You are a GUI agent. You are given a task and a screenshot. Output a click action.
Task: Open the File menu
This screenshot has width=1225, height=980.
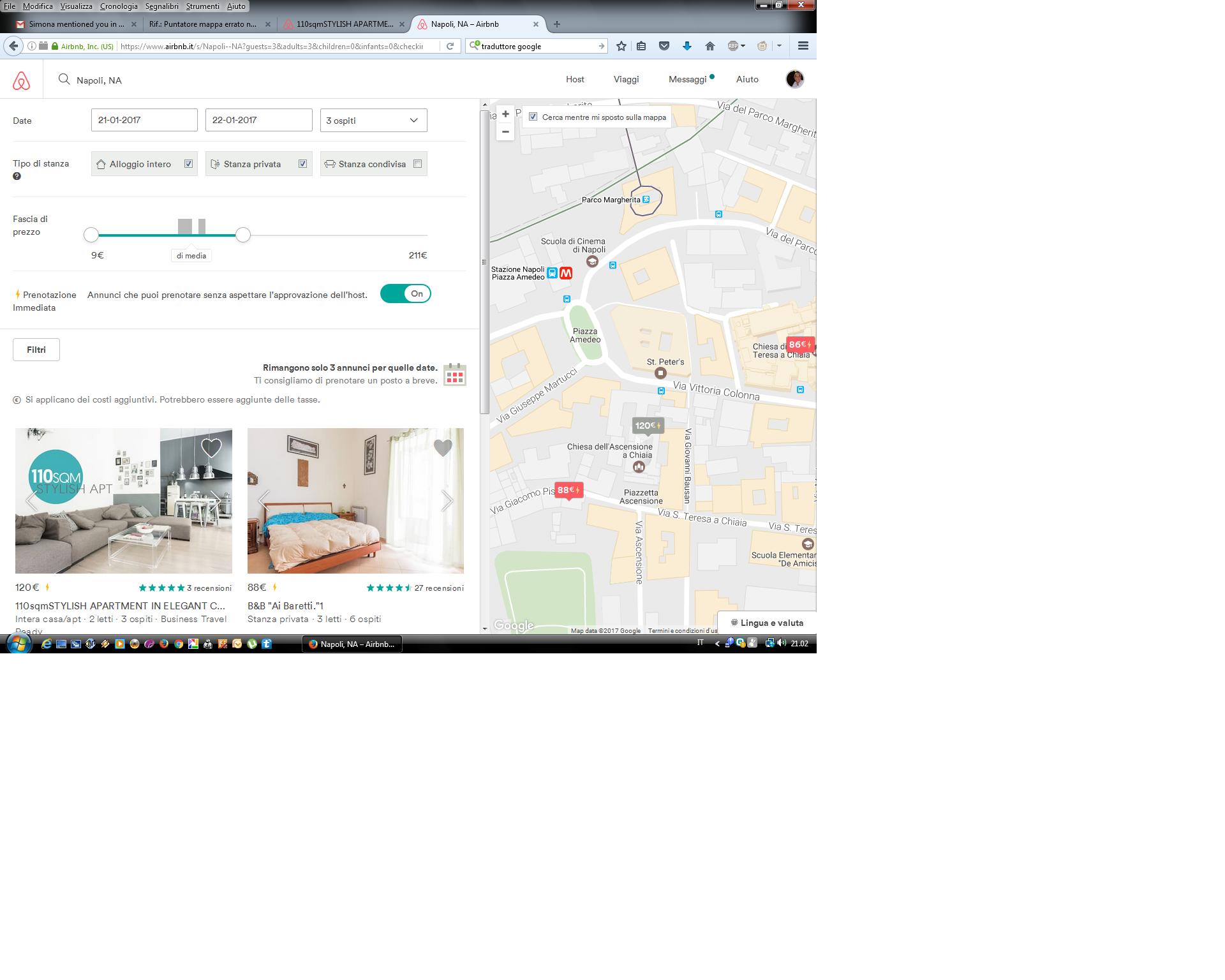(x=9, y=6)
